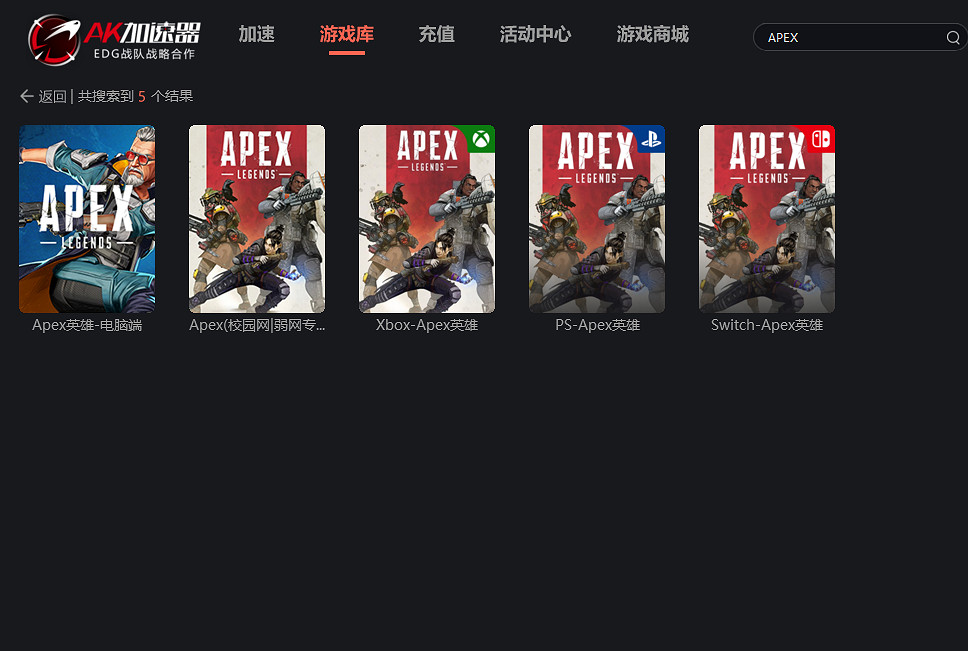Click the Apex英雄-电脑端 cover thumbnail
This screenshot has height=651, width=968.
(86, 219)
